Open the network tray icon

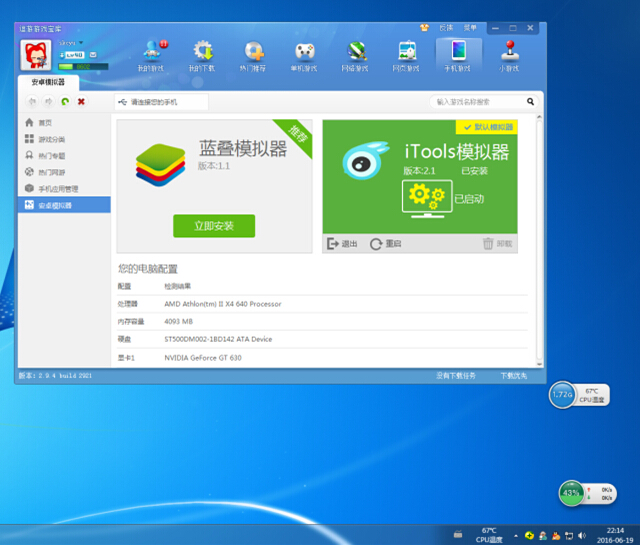(x=569, y=536)
